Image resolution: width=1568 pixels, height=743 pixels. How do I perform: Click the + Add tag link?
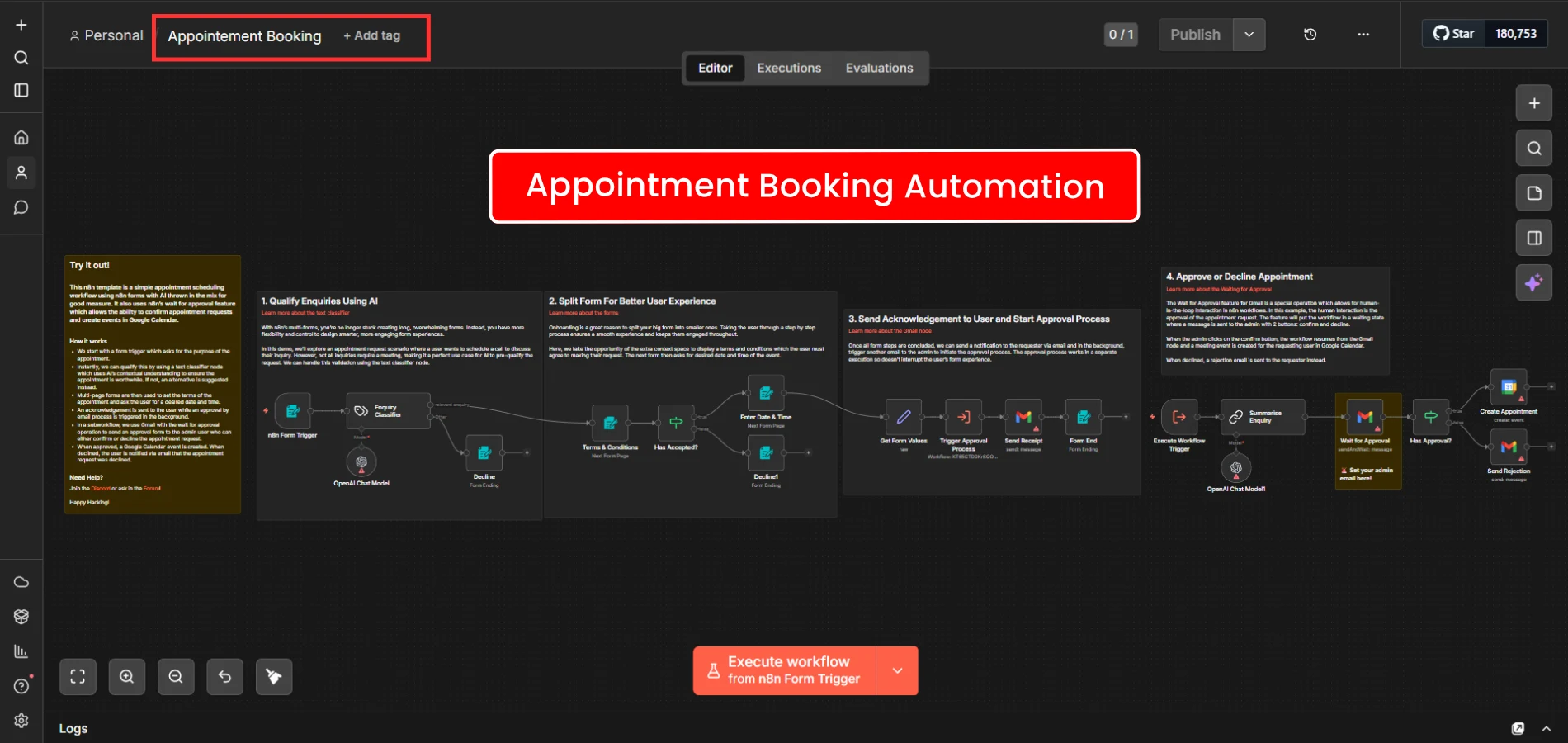(x=372, y=35)
